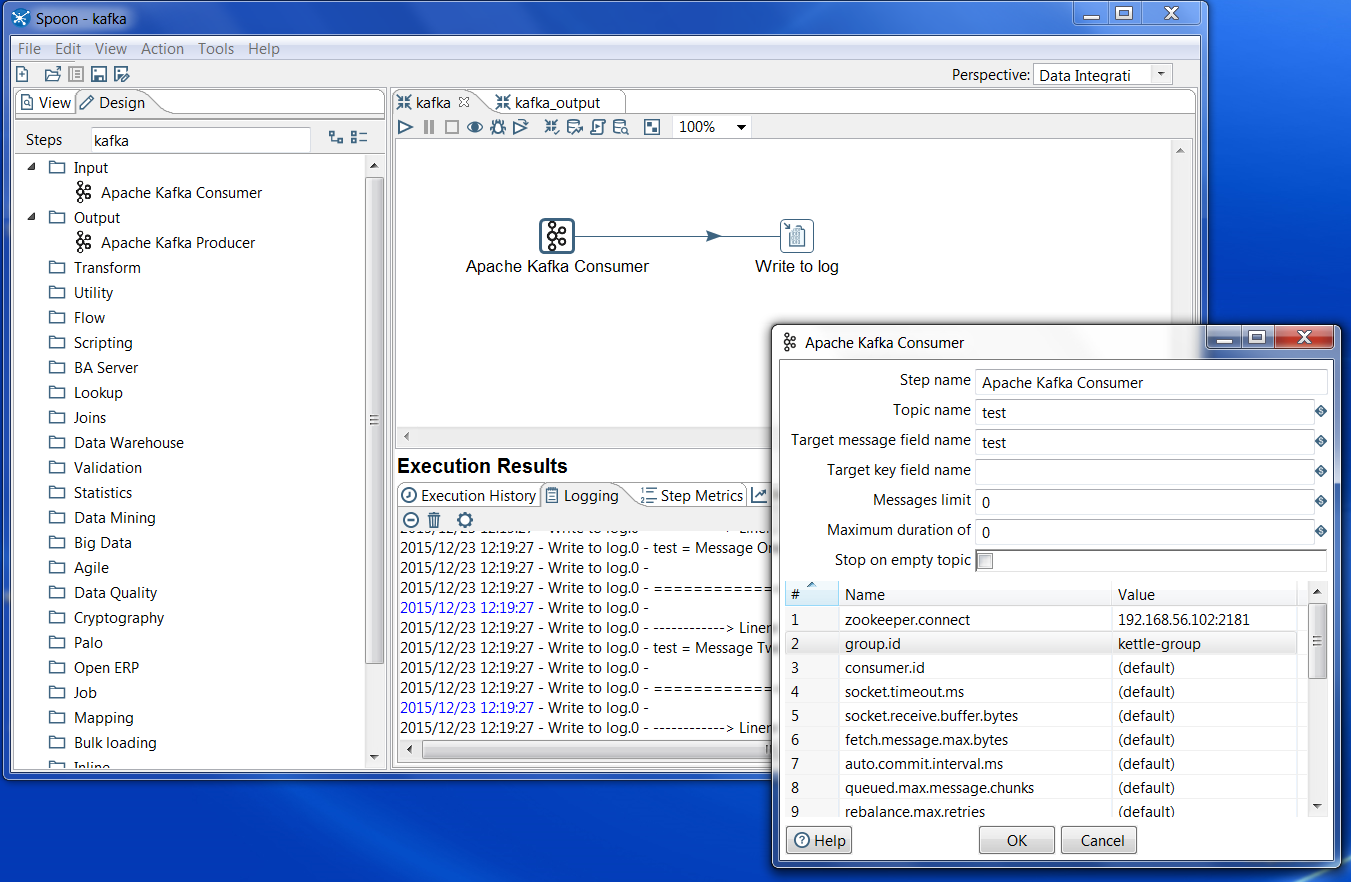This screenshot has width=1351, height=882.
Task: Click the Apache Kafka Consumer canvas step icon
Action: 557,237
